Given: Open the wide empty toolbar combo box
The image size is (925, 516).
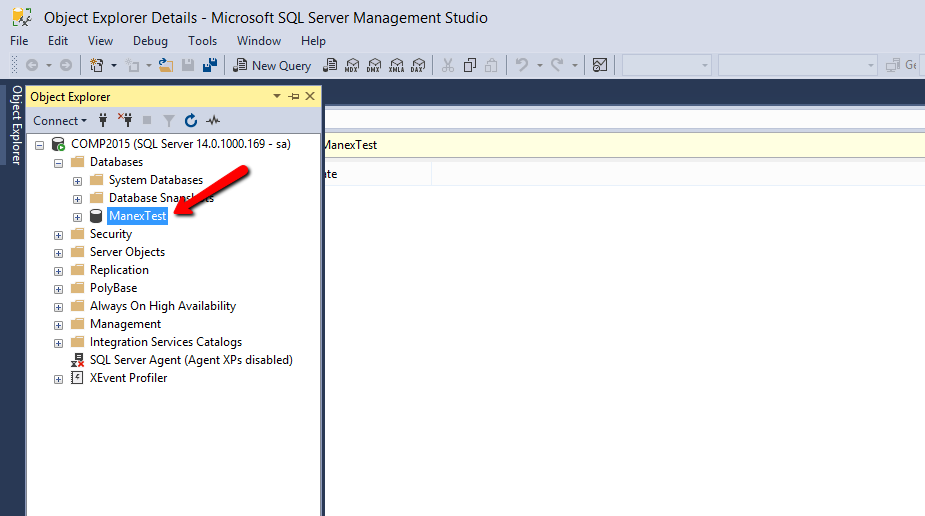Looking at the screenshot, I should [x=798, y=65].
